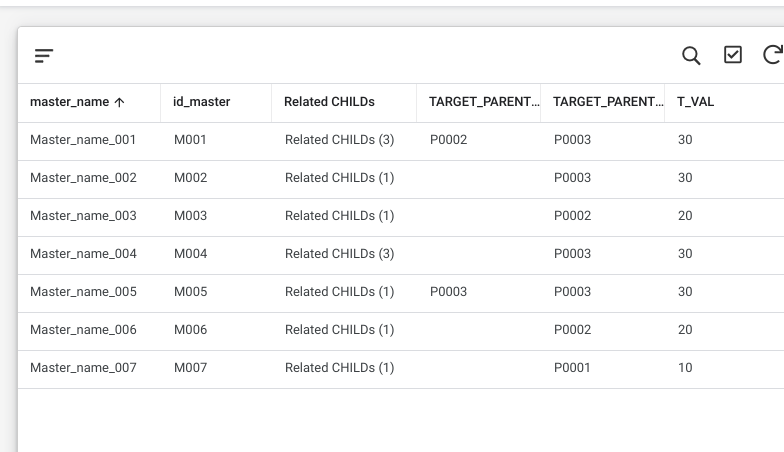Click P0001 parent value in Master_name_007 row
Image resolution: width=784 pixels, height=452 pixels.
pyautogui.click(x=572, y=368)
